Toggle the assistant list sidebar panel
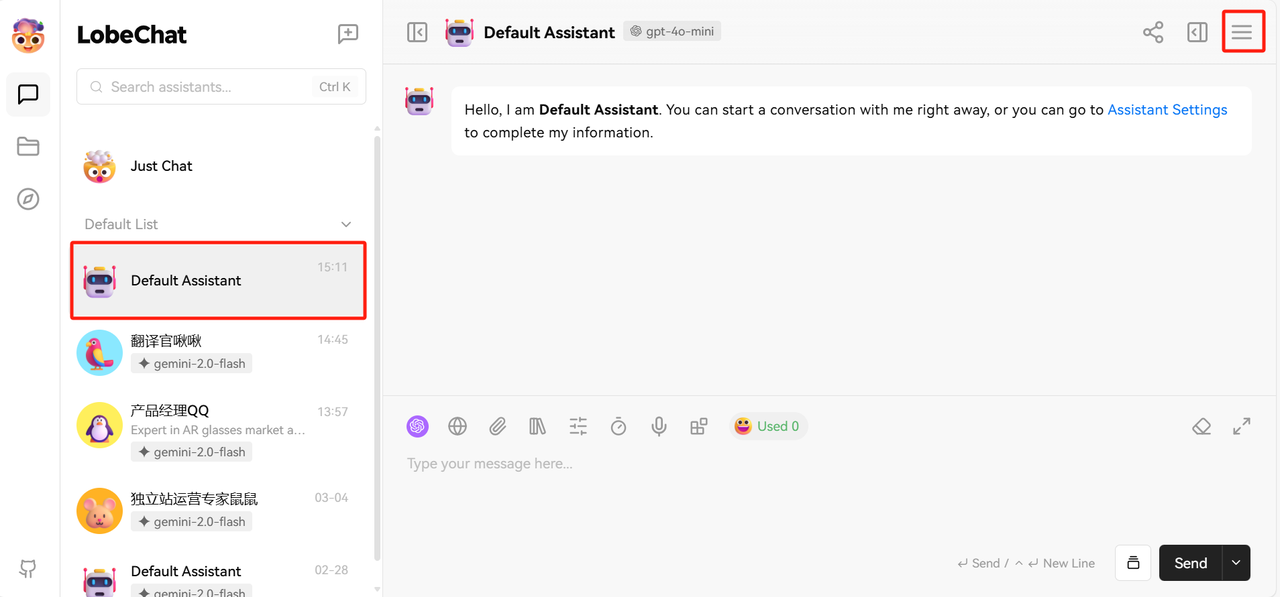 coord(418,33)
